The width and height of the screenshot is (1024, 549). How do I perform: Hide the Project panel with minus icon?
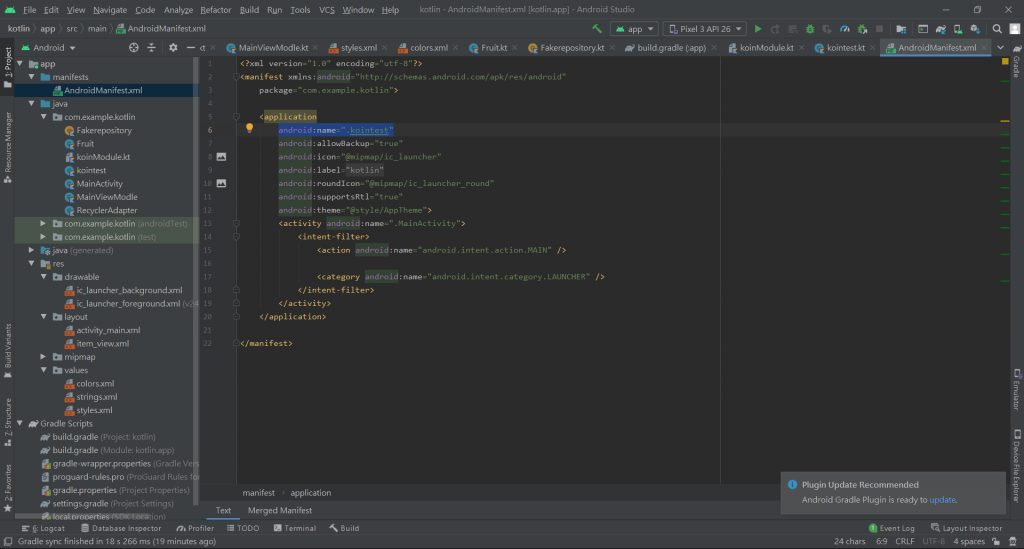191,48
